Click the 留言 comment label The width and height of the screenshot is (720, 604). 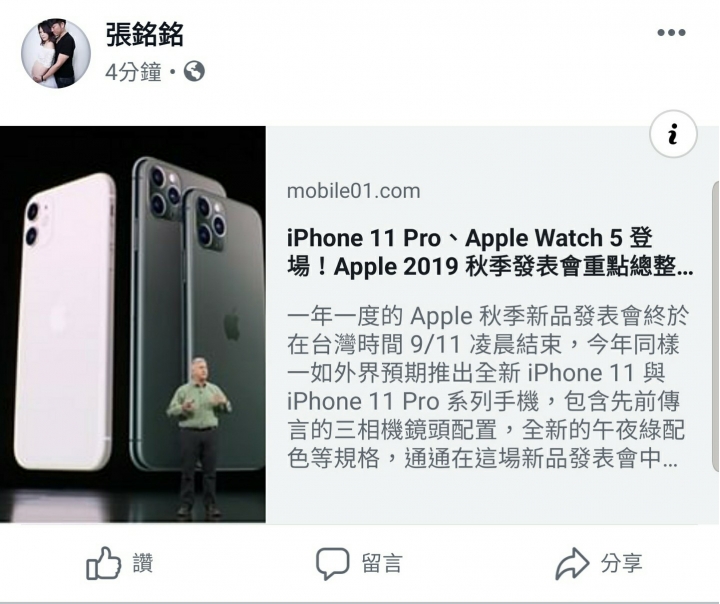coord(382,563)
